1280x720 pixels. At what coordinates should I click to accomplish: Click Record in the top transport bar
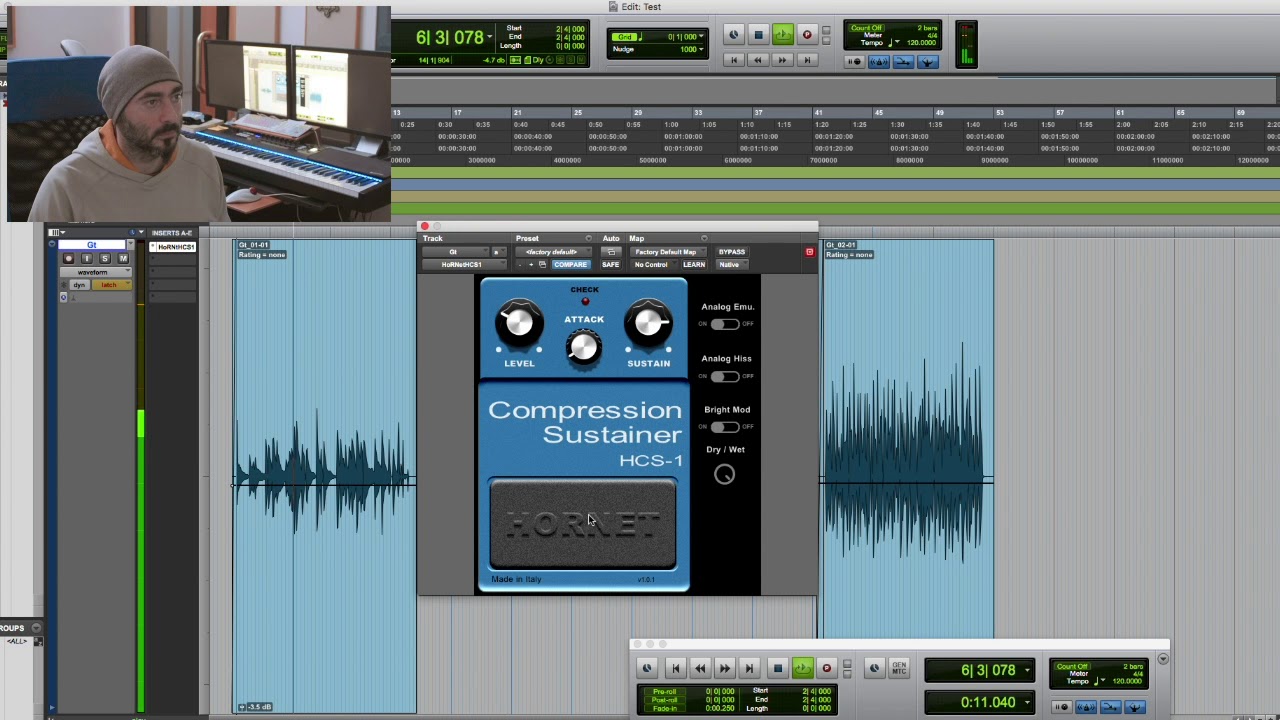807,35
